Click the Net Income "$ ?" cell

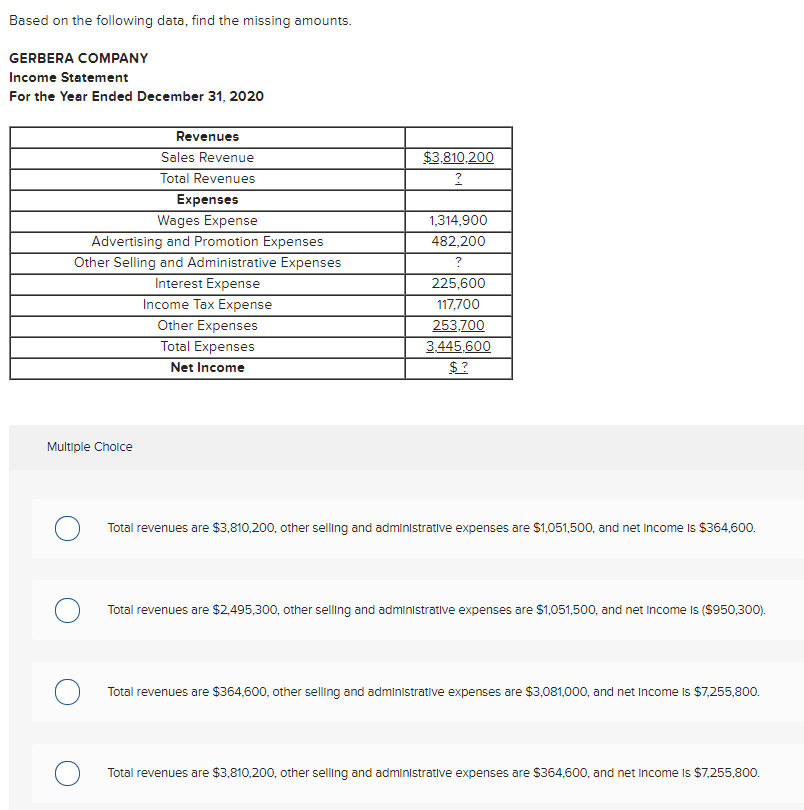pyautogui.click(x=458, y=367)
